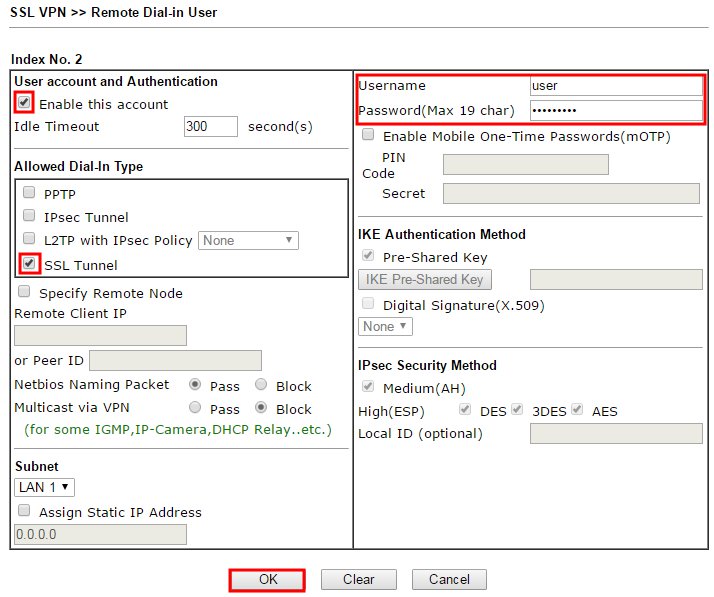The height and width of the screenshot is (597, 714).
Task: Enable PPTP dial-in type
Action: tap(29, 193)
